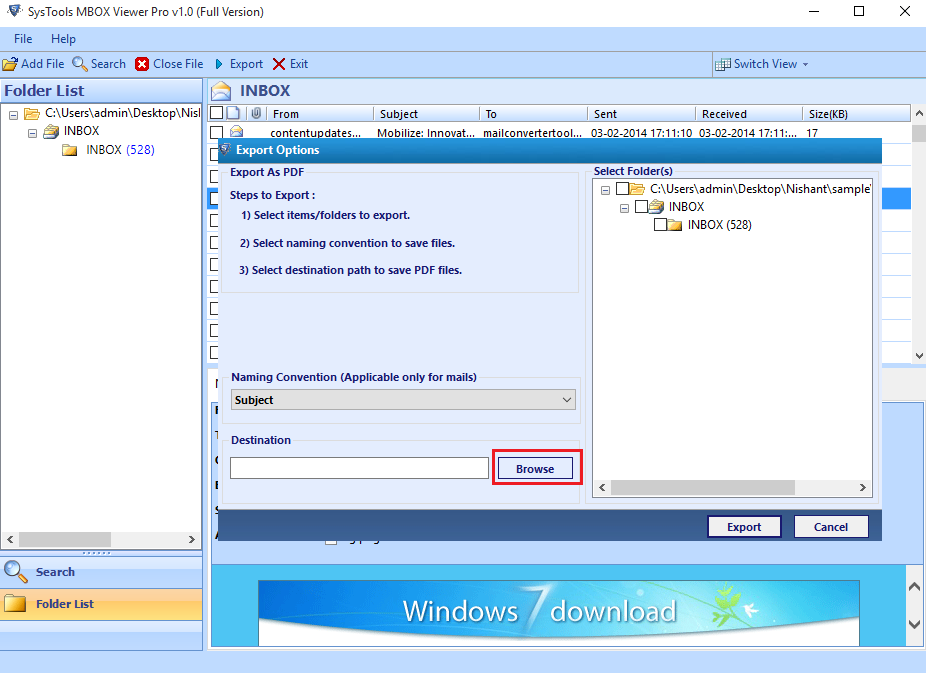The width and height of the screenshot is (926, 673).
Task: Click the preview pane scroll-up arrow
Action: coord(914,587)
